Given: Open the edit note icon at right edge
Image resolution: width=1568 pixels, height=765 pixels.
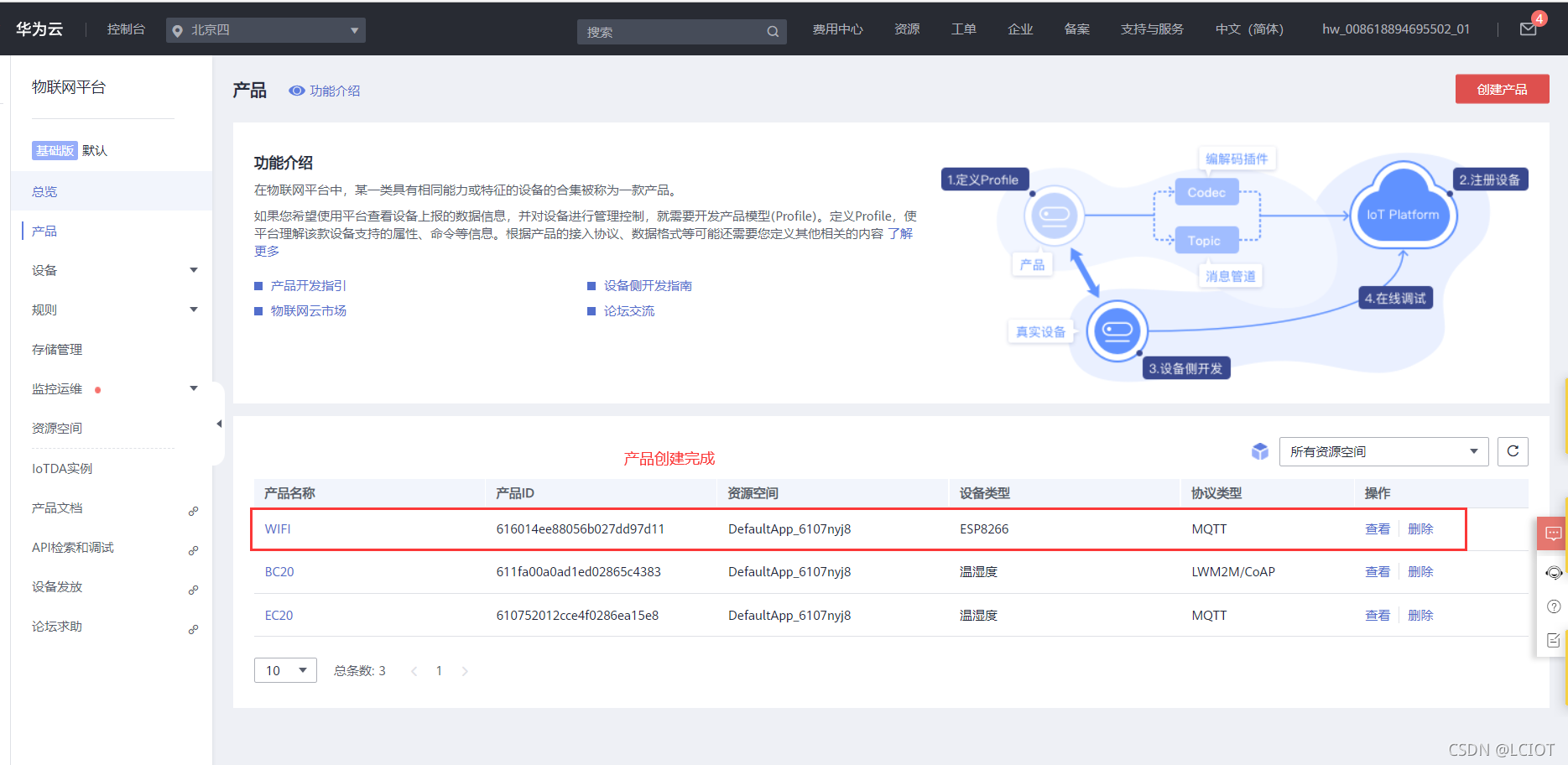Looking at the screenshot, I should pyautogui.click(x=1554, y=640).
